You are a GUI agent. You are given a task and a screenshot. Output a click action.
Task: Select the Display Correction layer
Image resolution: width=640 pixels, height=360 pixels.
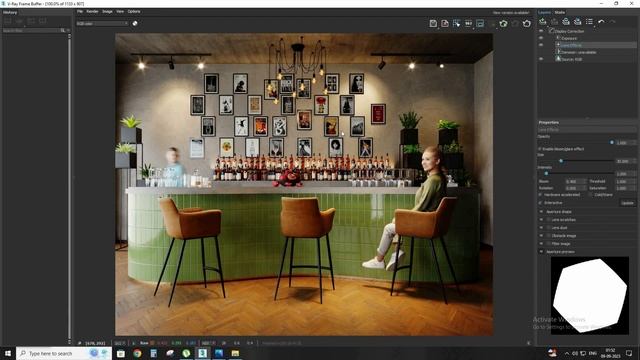(569, 31)
